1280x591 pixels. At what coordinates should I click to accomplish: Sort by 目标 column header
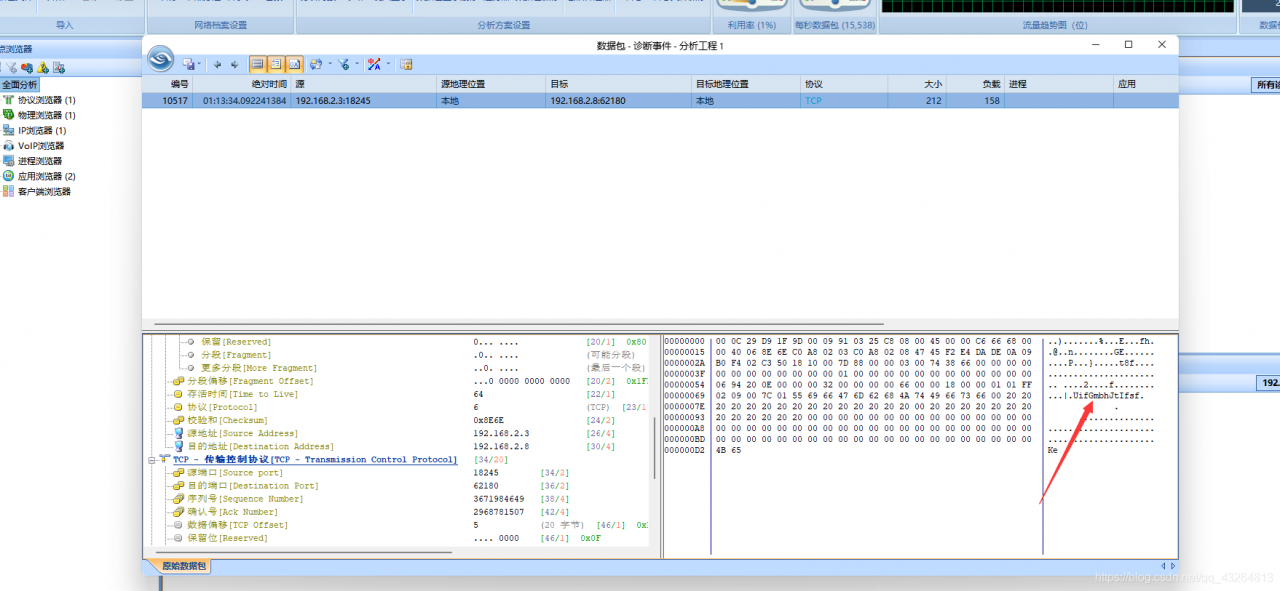tap(620, 84)
